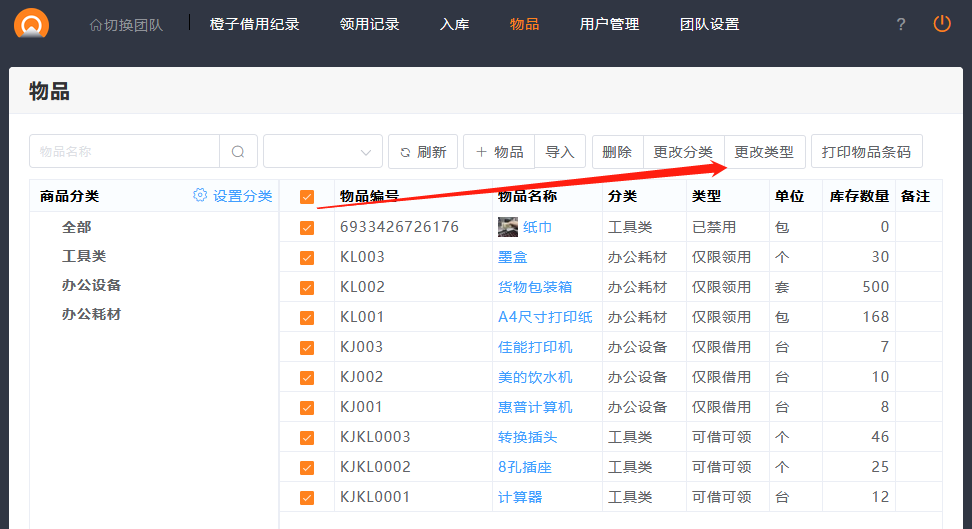Open the 佳能打印机 item link
Image resolution: width=972 pixels, height=529 pixels.
(535, 347)
